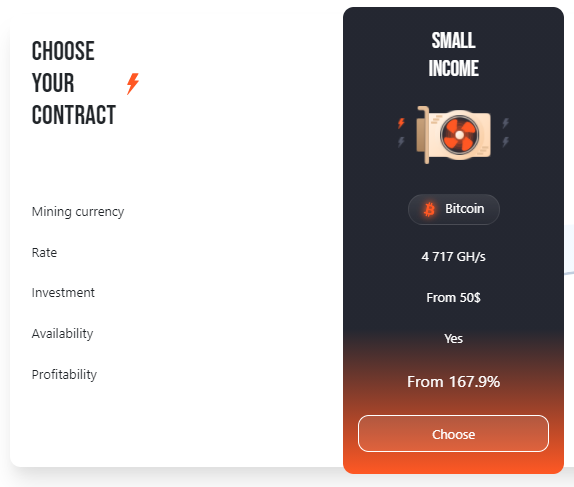Click the graphics card mining illustration
The image size is (574, 487).
[x=454, y=134]
